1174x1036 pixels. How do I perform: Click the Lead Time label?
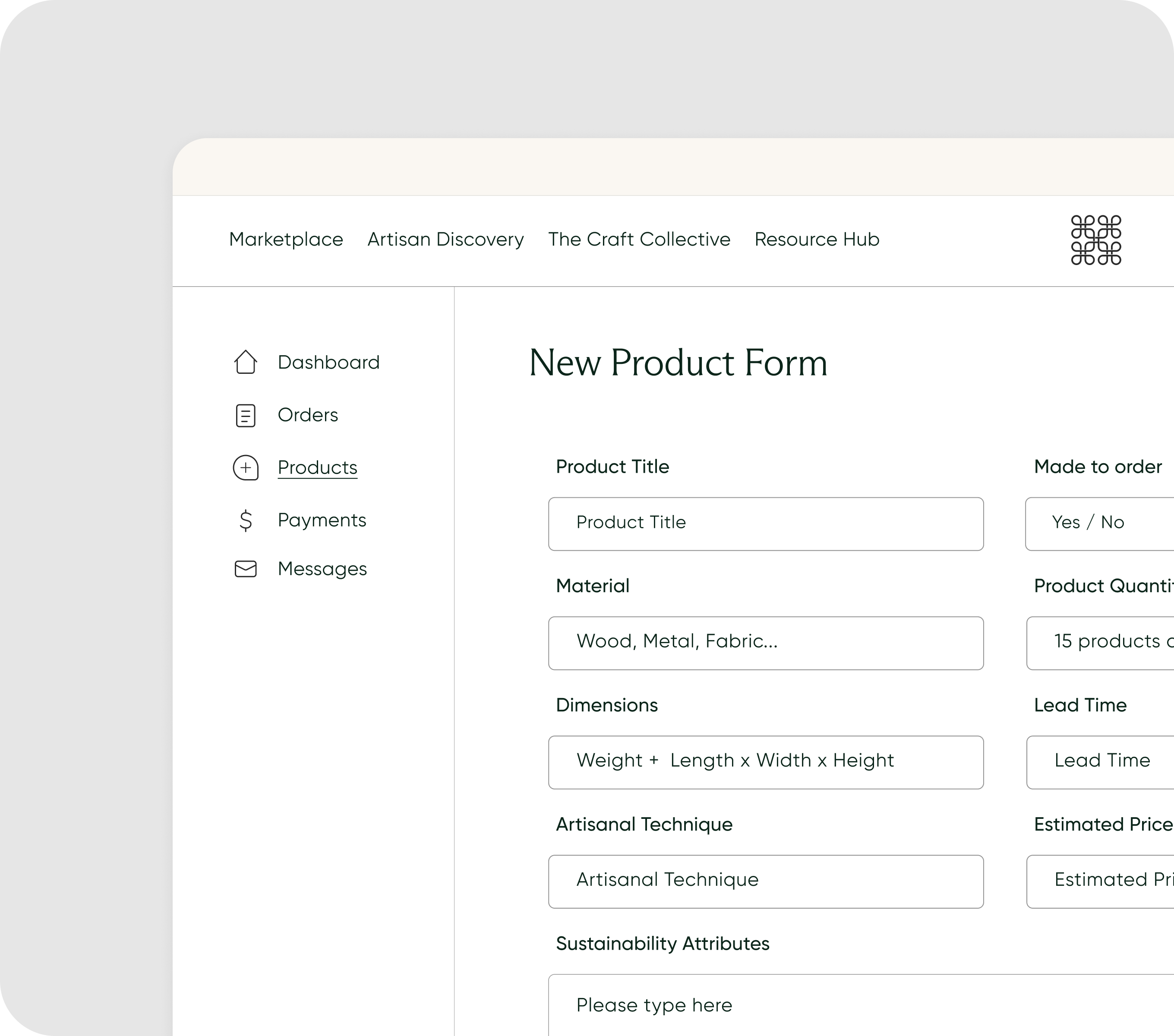pyautogui.click(x=1080, y=704)
